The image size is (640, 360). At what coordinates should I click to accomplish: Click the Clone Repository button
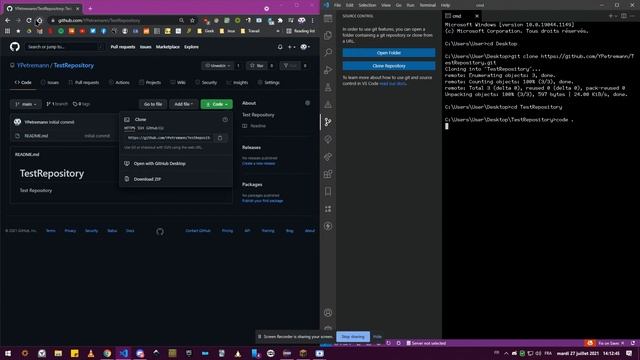click(x=389, y=66)
